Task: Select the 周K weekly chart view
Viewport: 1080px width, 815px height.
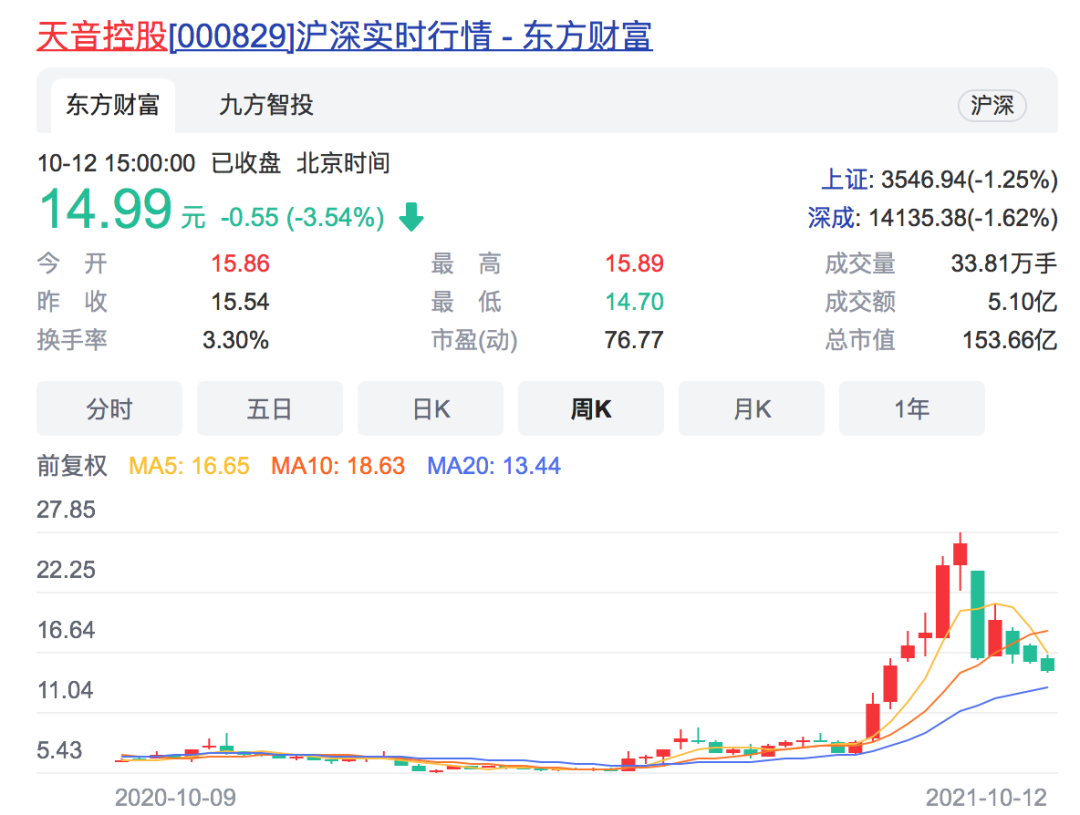Action: pyautogui.click(x=590, y=408)
